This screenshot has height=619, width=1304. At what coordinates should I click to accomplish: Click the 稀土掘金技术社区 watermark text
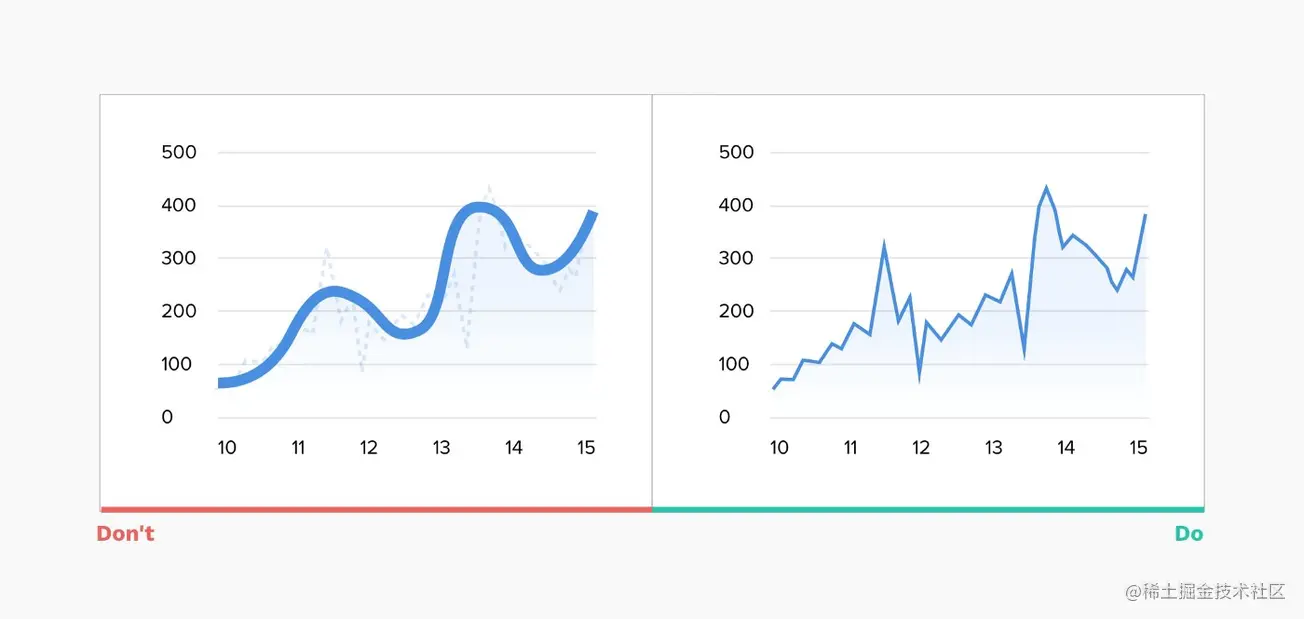click(x=1205, y=591)
